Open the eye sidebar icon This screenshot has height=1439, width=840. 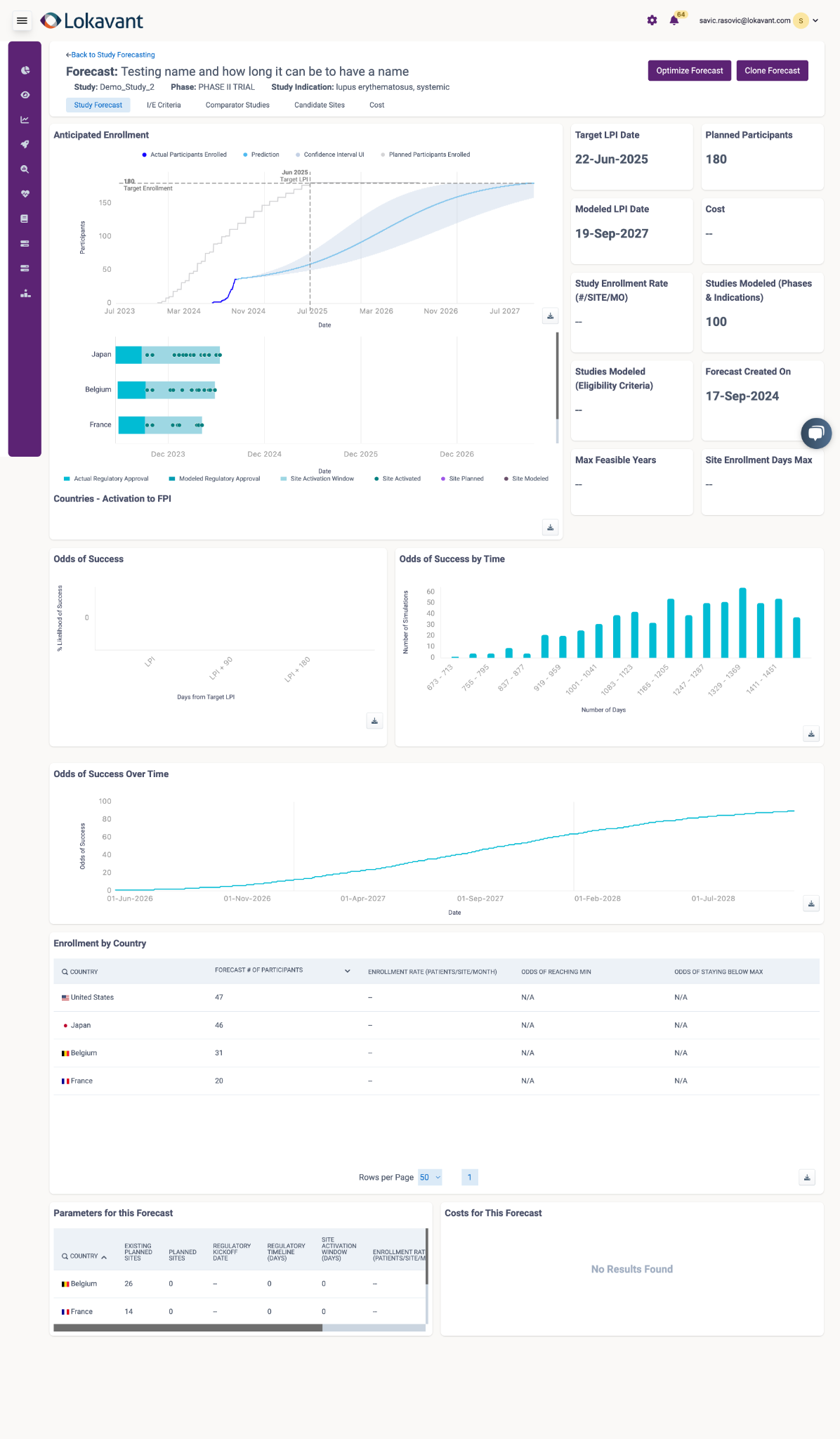(25, 95)
